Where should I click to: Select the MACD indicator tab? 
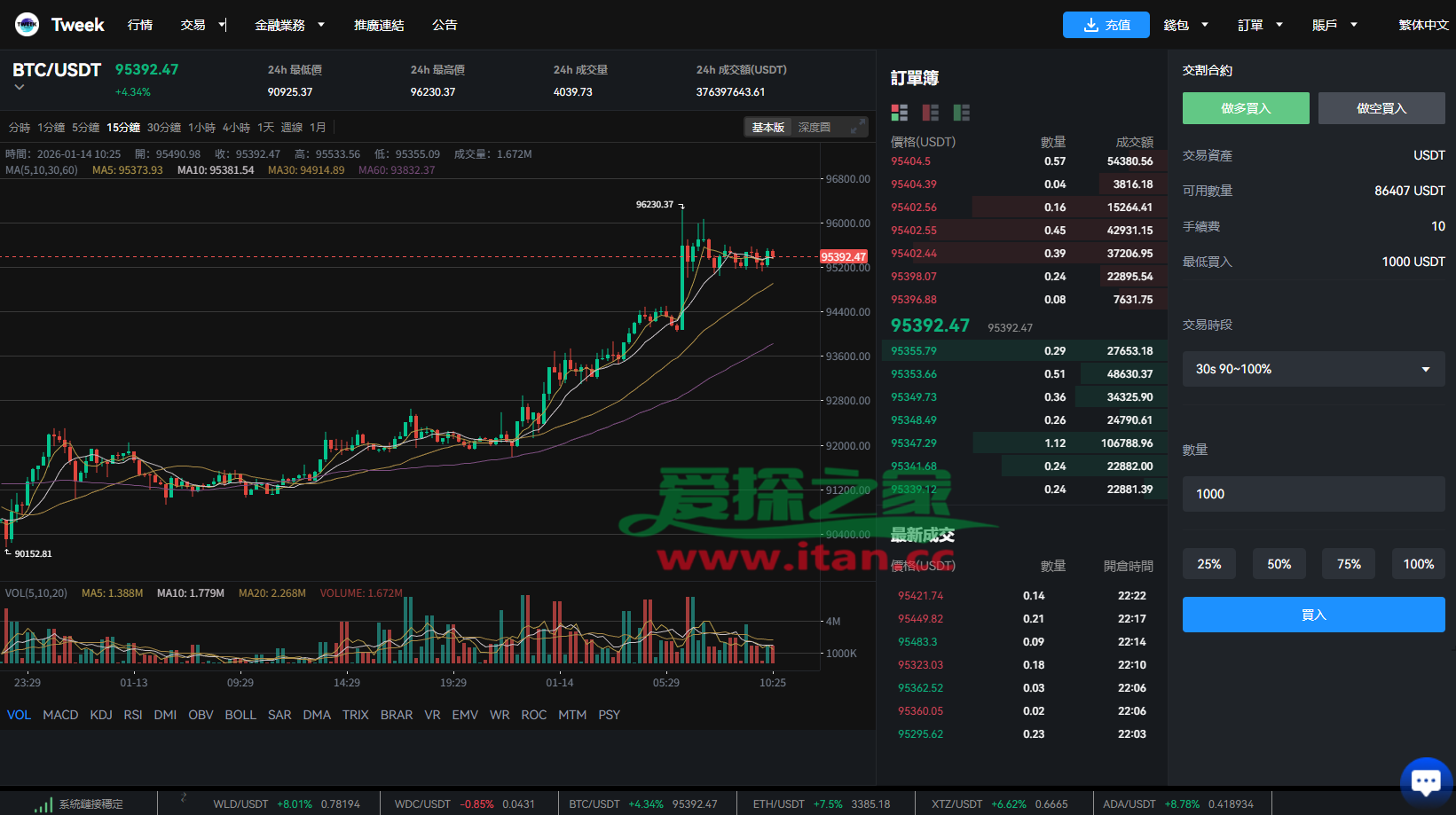point(60,715)
